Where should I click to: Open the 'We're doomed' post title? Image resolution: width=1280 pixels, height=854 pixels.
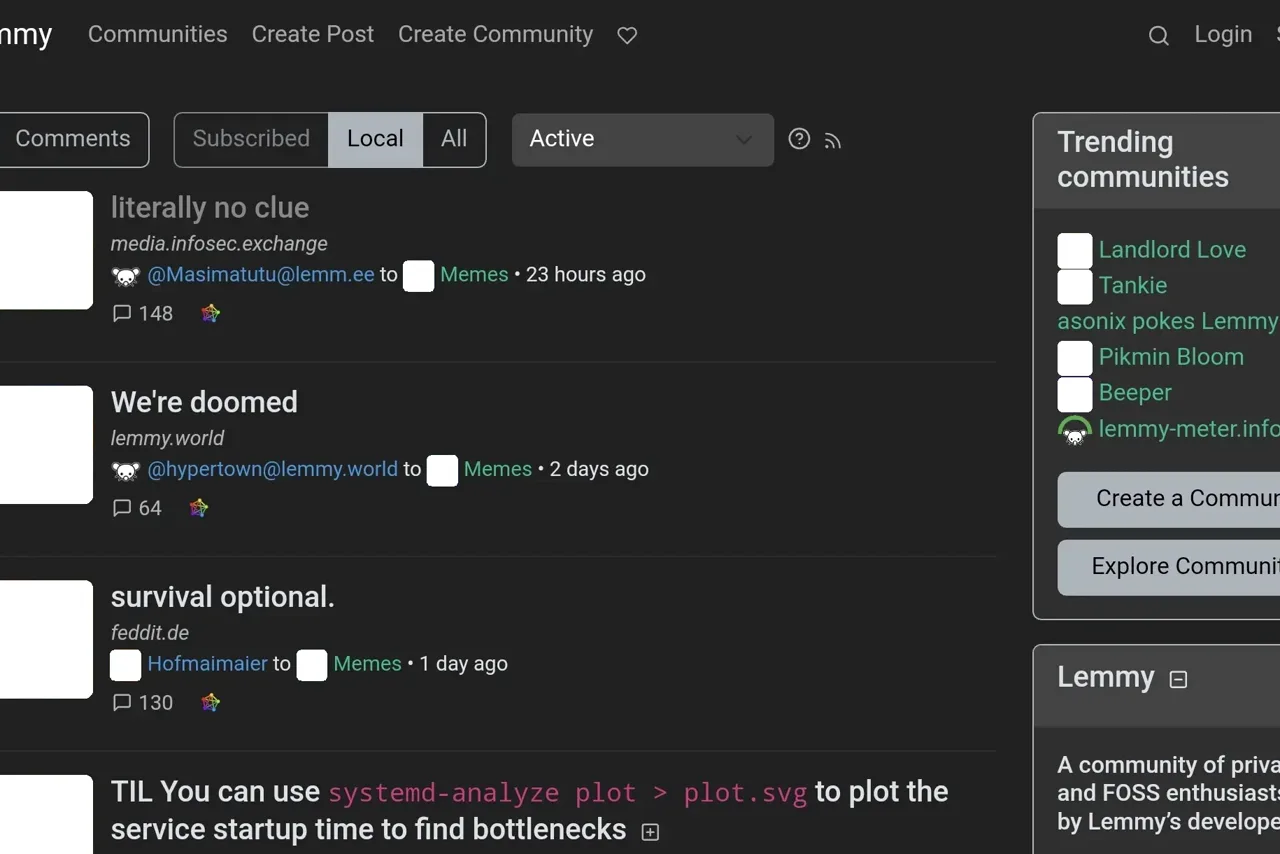tap(204, 402)
